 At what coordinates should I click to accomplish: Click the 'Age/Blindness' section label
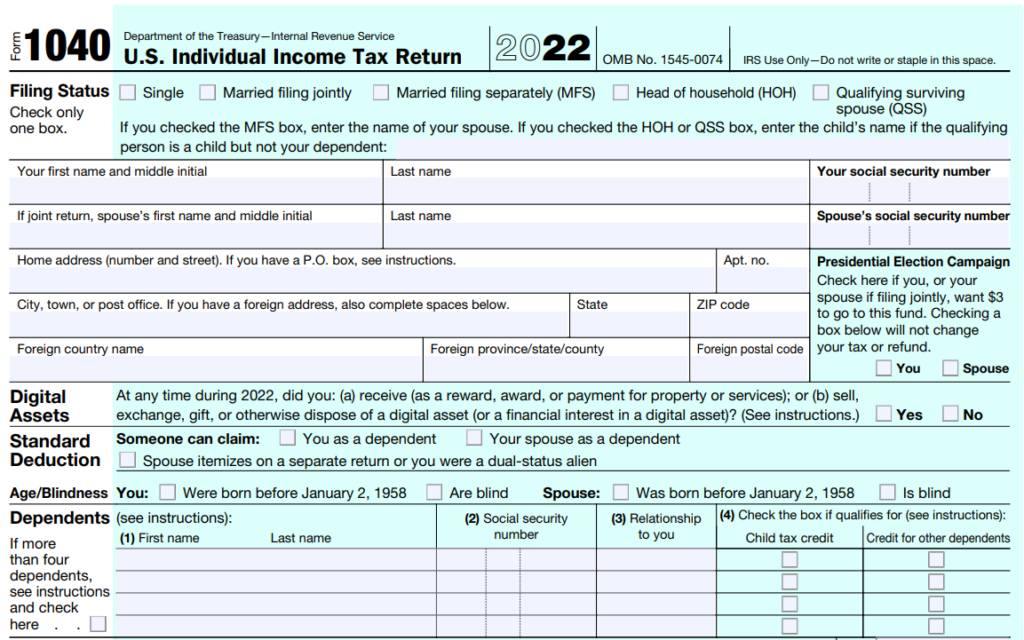pyautogui.click(x=59, y=493)
